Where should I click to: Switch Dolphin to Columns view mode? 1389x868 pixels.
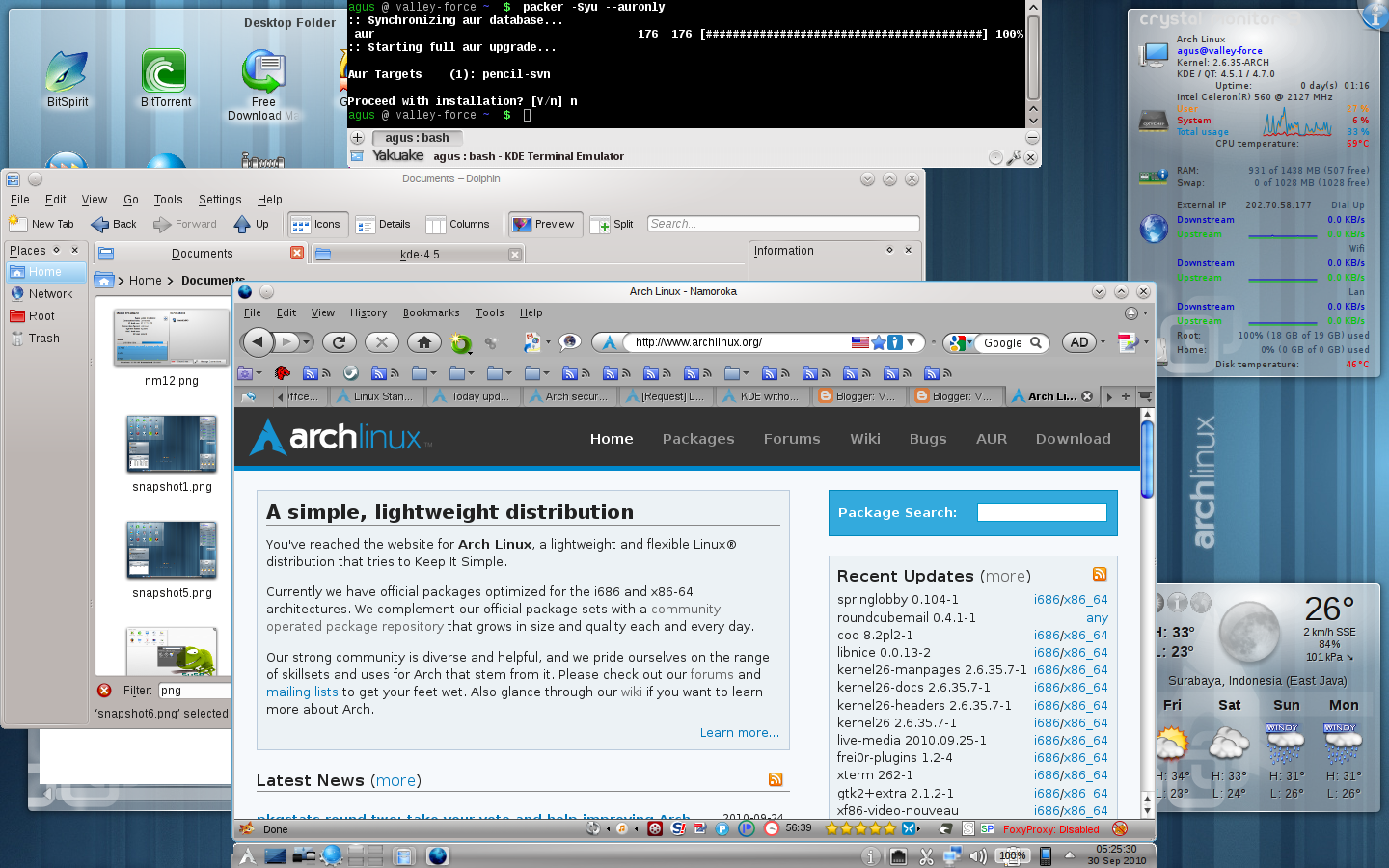tap(458, 224)
